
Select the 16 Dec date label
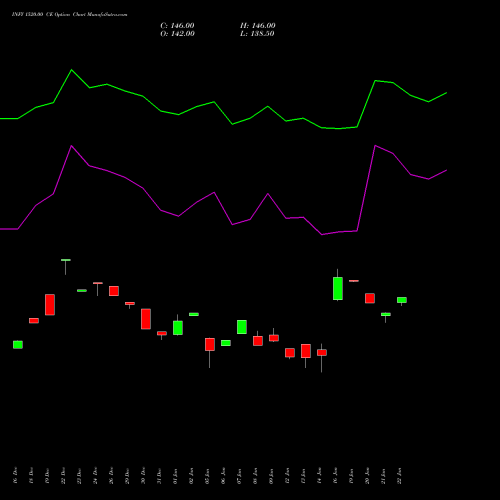[x=15, y=476]
